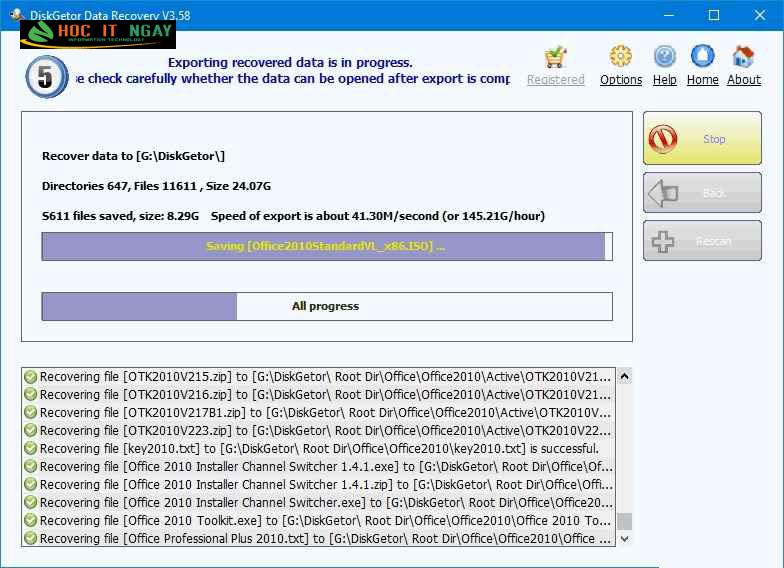Click green check icon for Office Professional Plus 2010.txt row

pyautogui.click(x=30, y=538)
